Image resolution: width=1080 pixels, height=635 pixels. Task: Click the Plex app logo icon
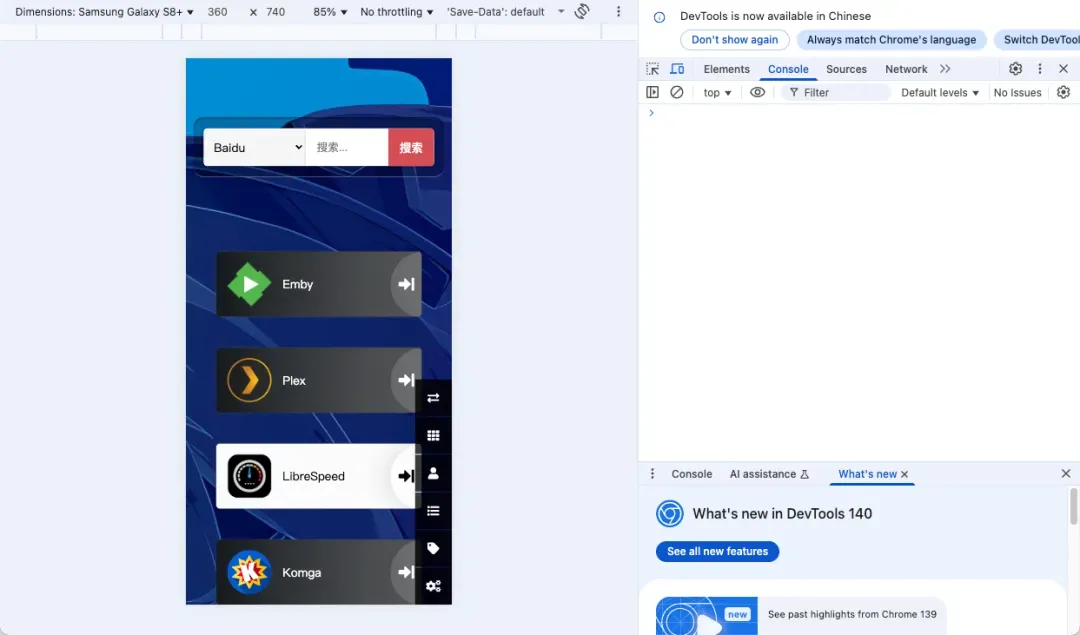click(249, 381)
